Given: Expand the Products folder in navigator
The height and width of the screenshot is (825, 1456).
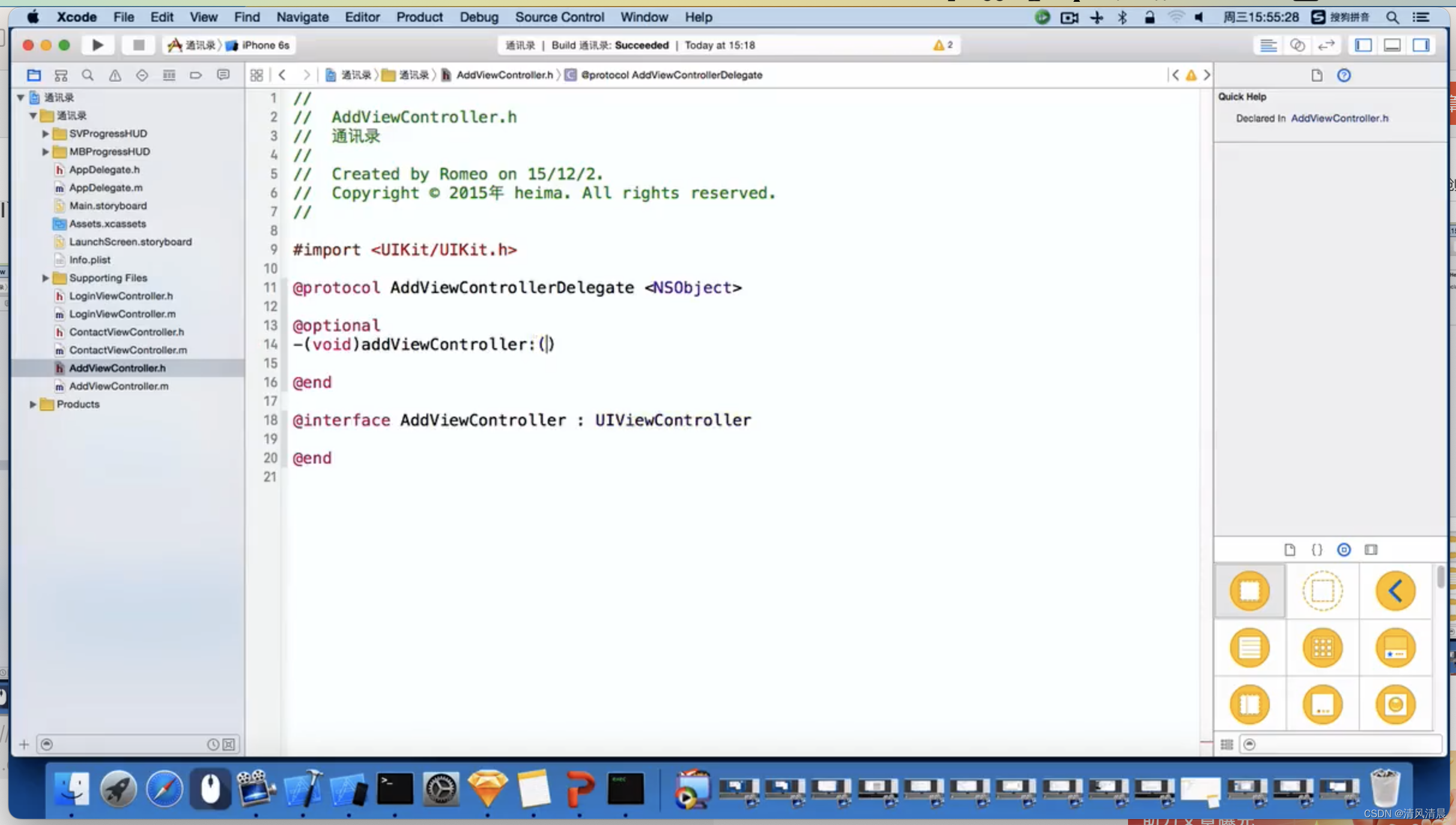Looking at the screenshot, I should pos(33,404).
